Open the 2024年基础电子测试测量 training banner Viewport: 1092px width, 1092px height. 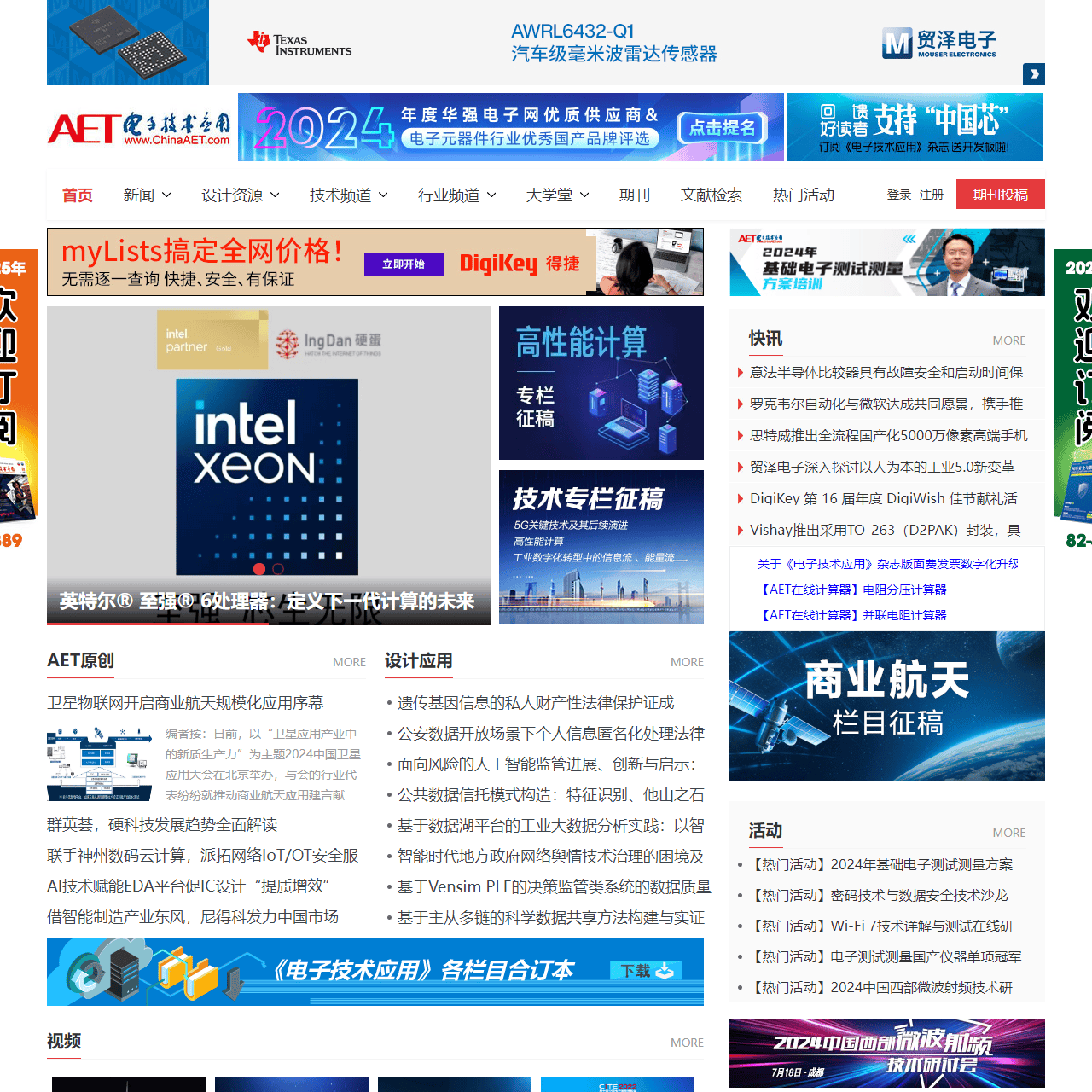(887, 262)
